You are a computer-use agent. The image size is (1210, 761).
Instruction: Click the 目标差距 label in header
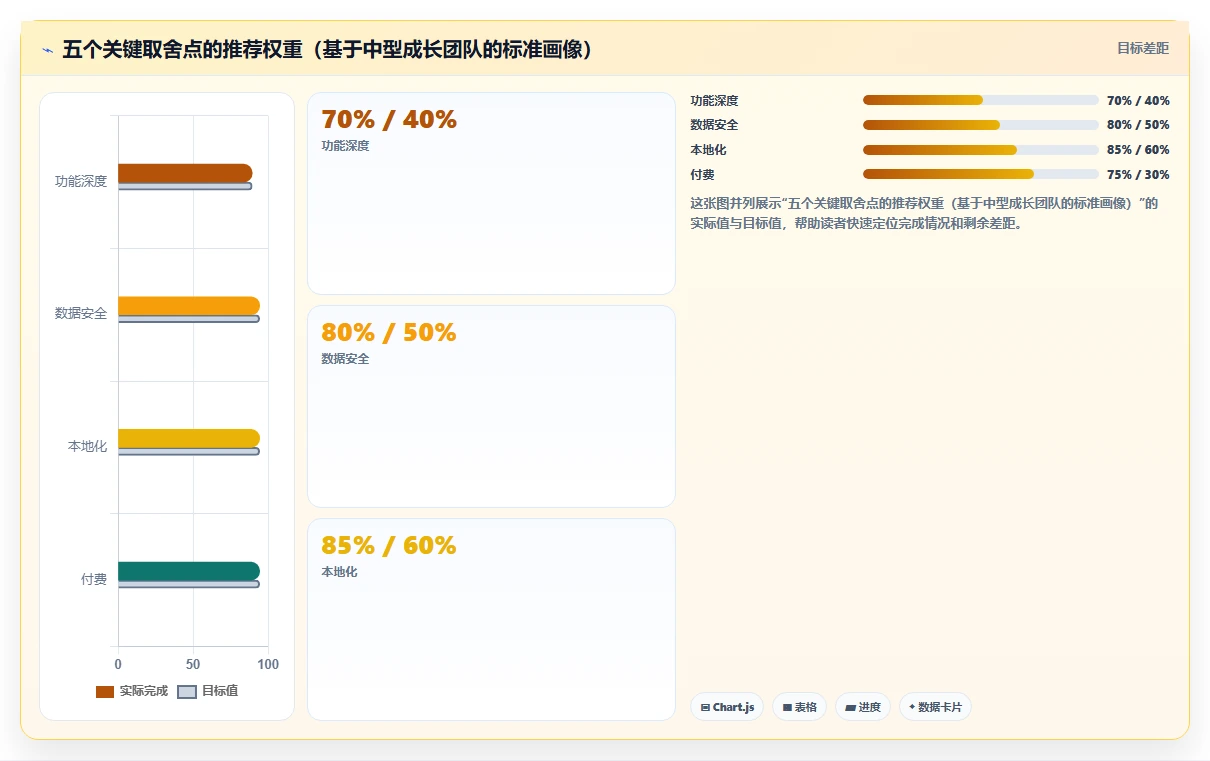1143,48
